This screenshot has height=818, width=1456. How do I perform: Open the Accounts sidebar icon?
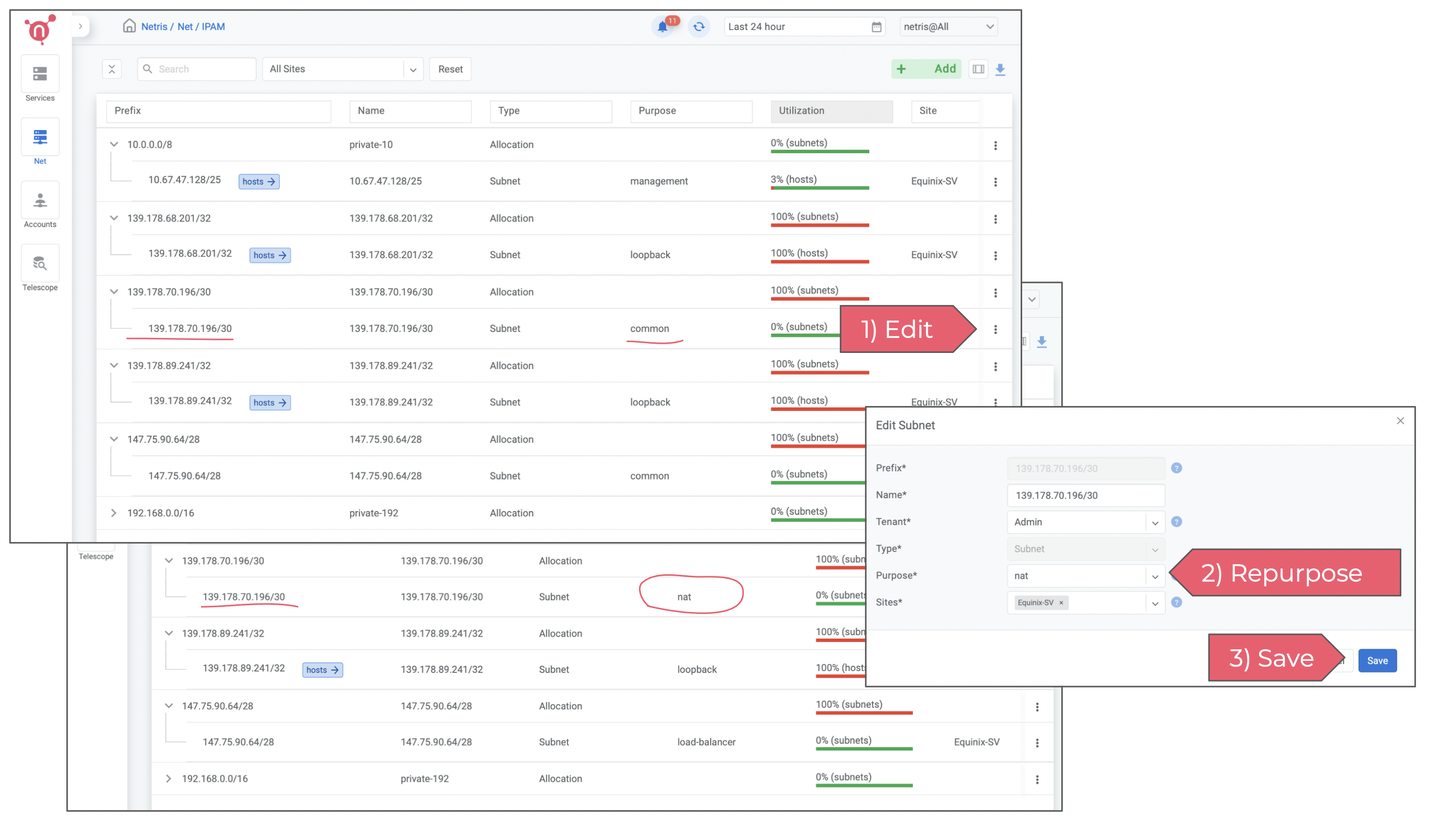point(40,201)
